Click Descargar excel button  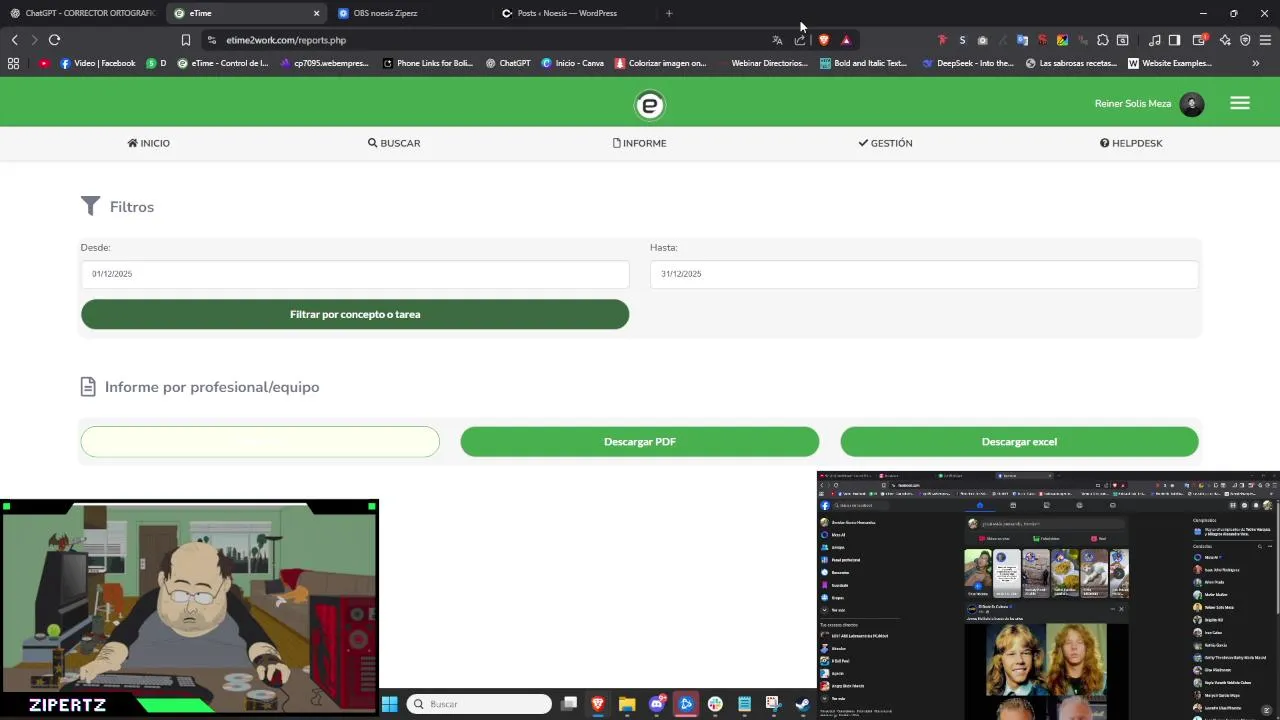point(1019,442)
